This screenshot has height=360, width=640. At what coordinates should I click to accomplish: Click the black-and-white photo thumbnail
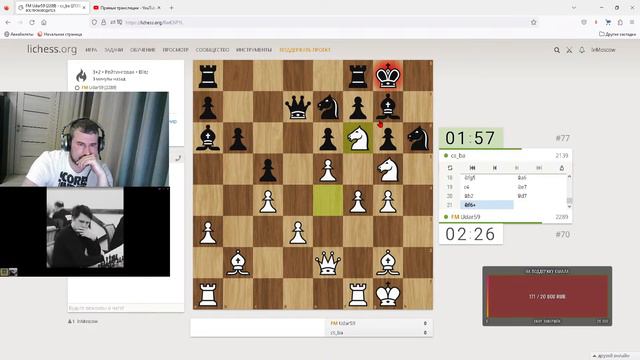click(x=85, y=228)
